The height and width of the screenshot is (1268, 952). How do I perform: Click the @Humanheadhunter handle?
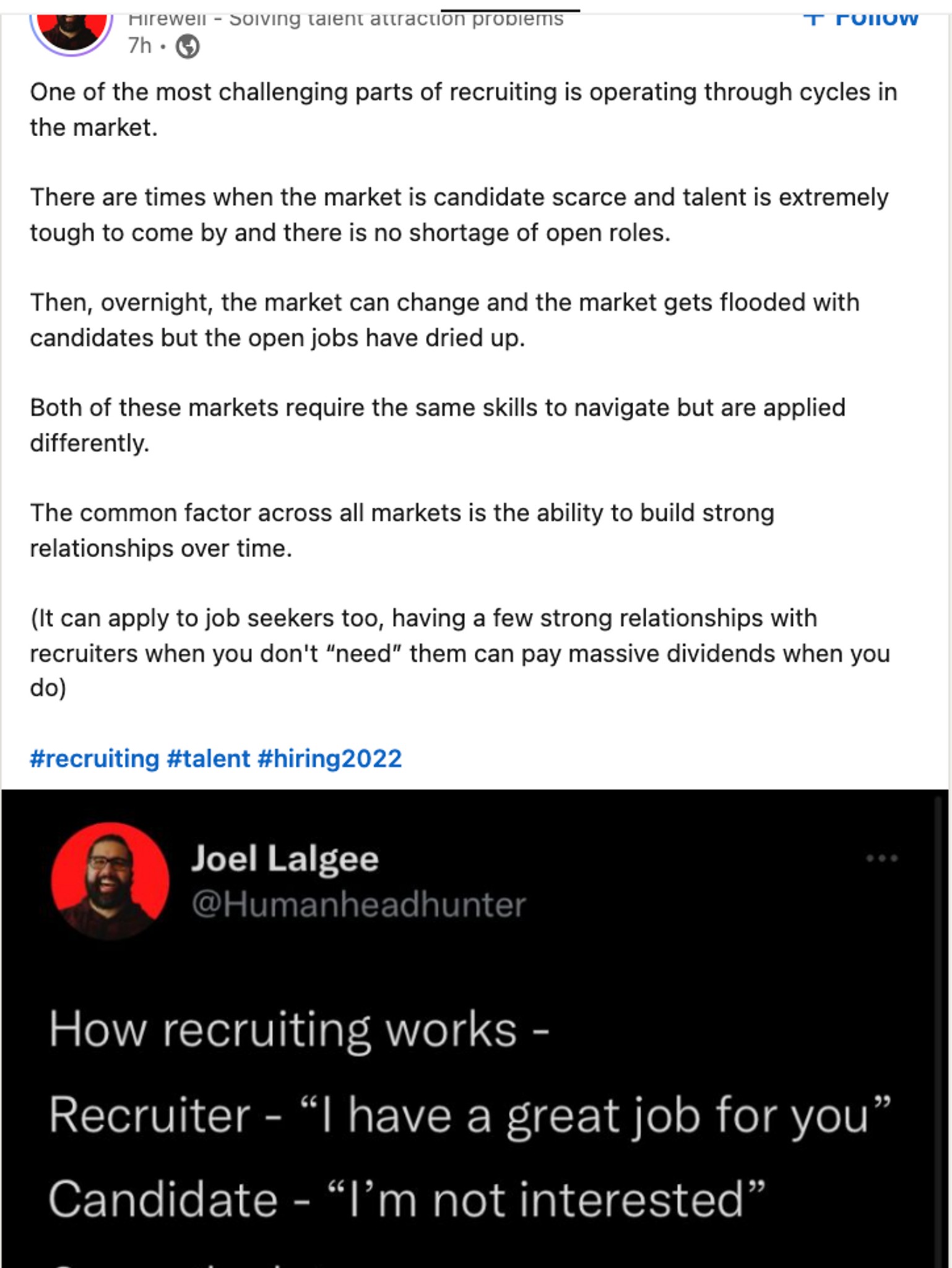[358, 905]
